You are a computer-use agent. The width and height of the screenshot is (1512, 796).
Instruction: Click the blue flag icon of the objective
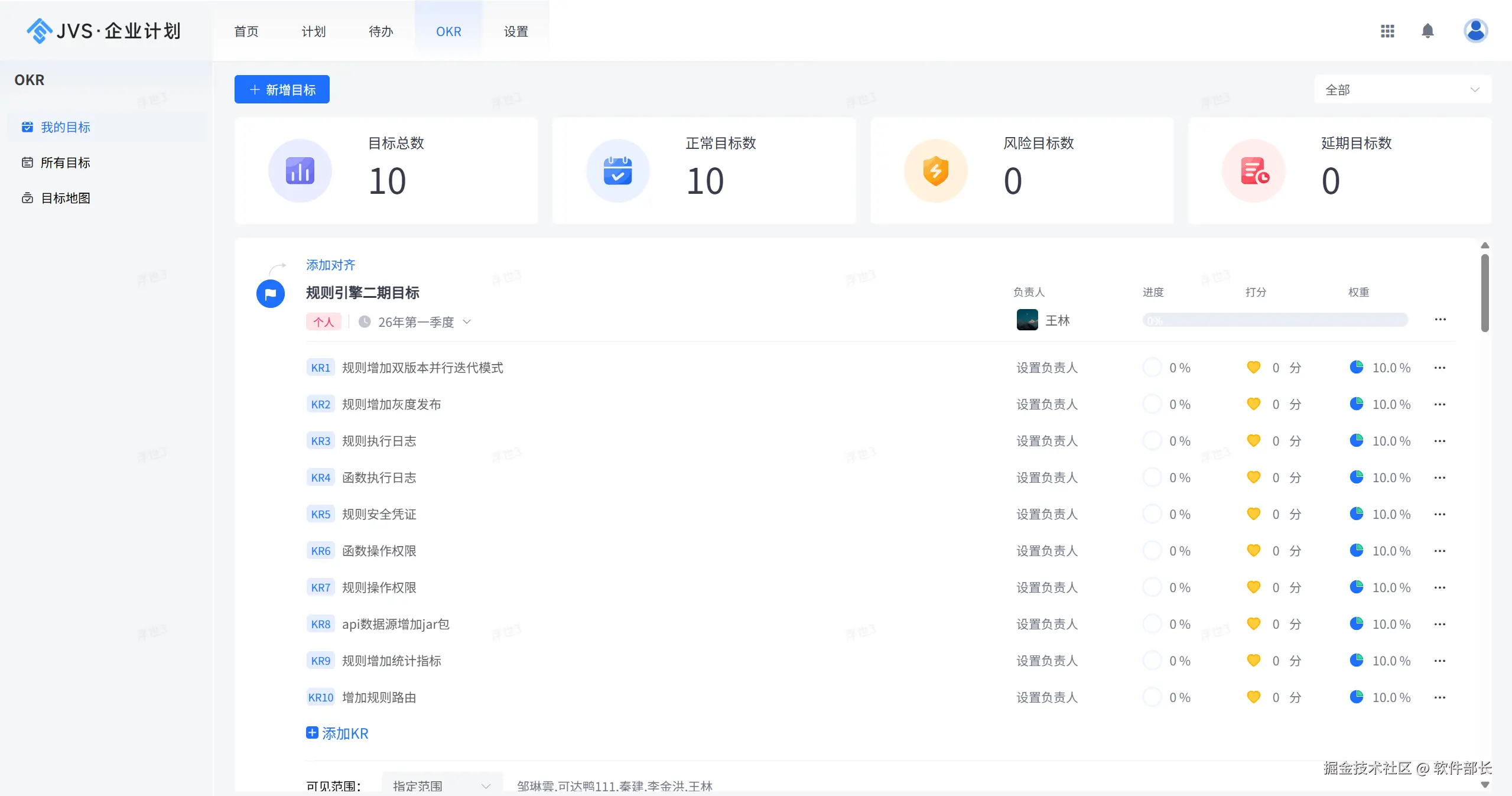click(271, 294)
